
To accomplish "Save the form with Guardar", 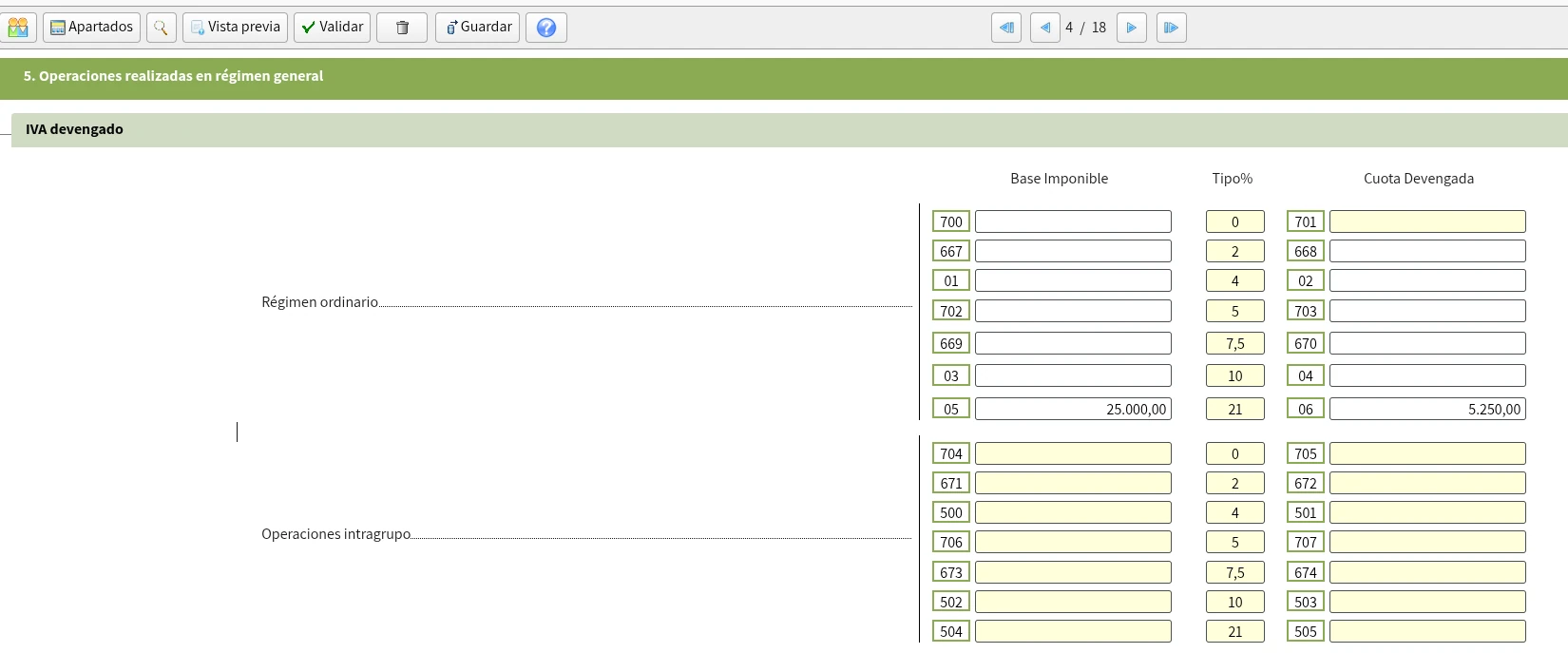I will tap(477, 28).
